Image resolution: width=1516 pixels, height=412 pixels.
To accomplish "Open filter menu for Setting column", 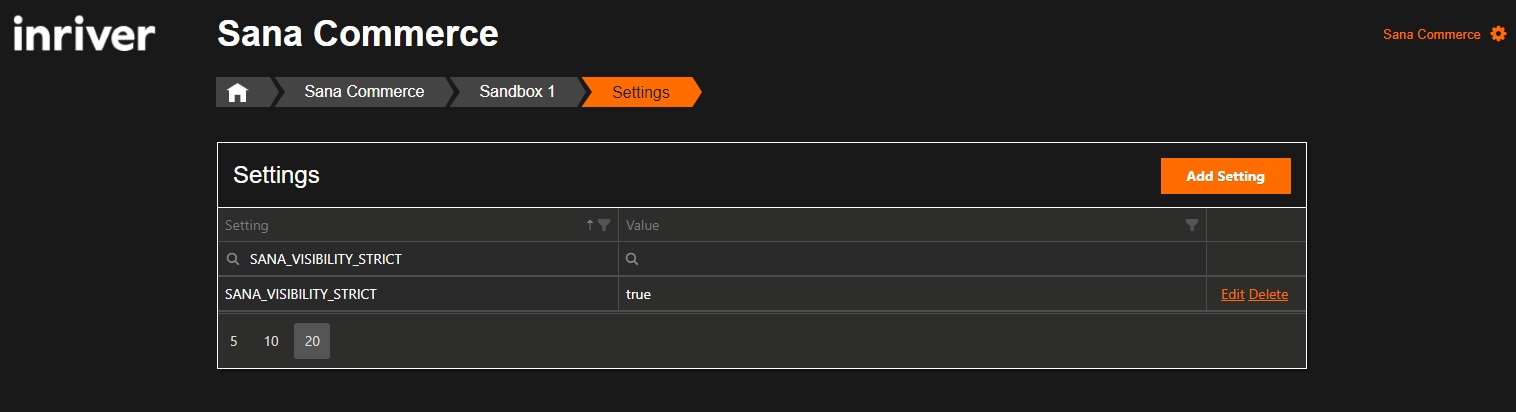I will [604, 225].
